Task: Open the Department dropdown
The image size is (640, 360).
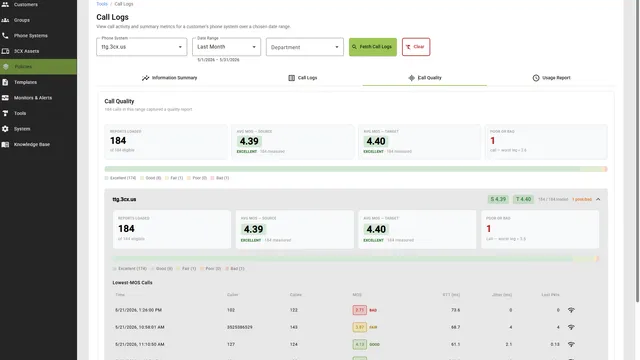Action: (305, 47)
